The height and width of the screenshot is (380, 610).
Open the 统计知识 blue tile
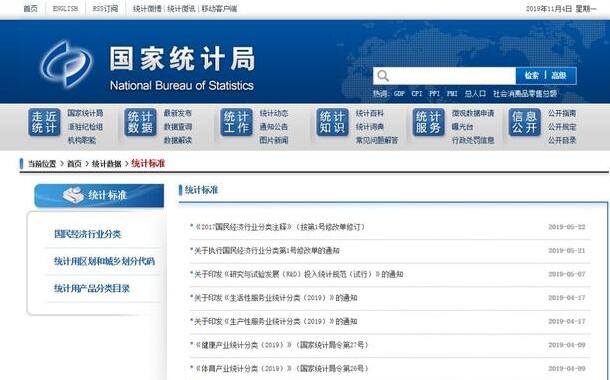pyautogui.click(x=332, y=122)
